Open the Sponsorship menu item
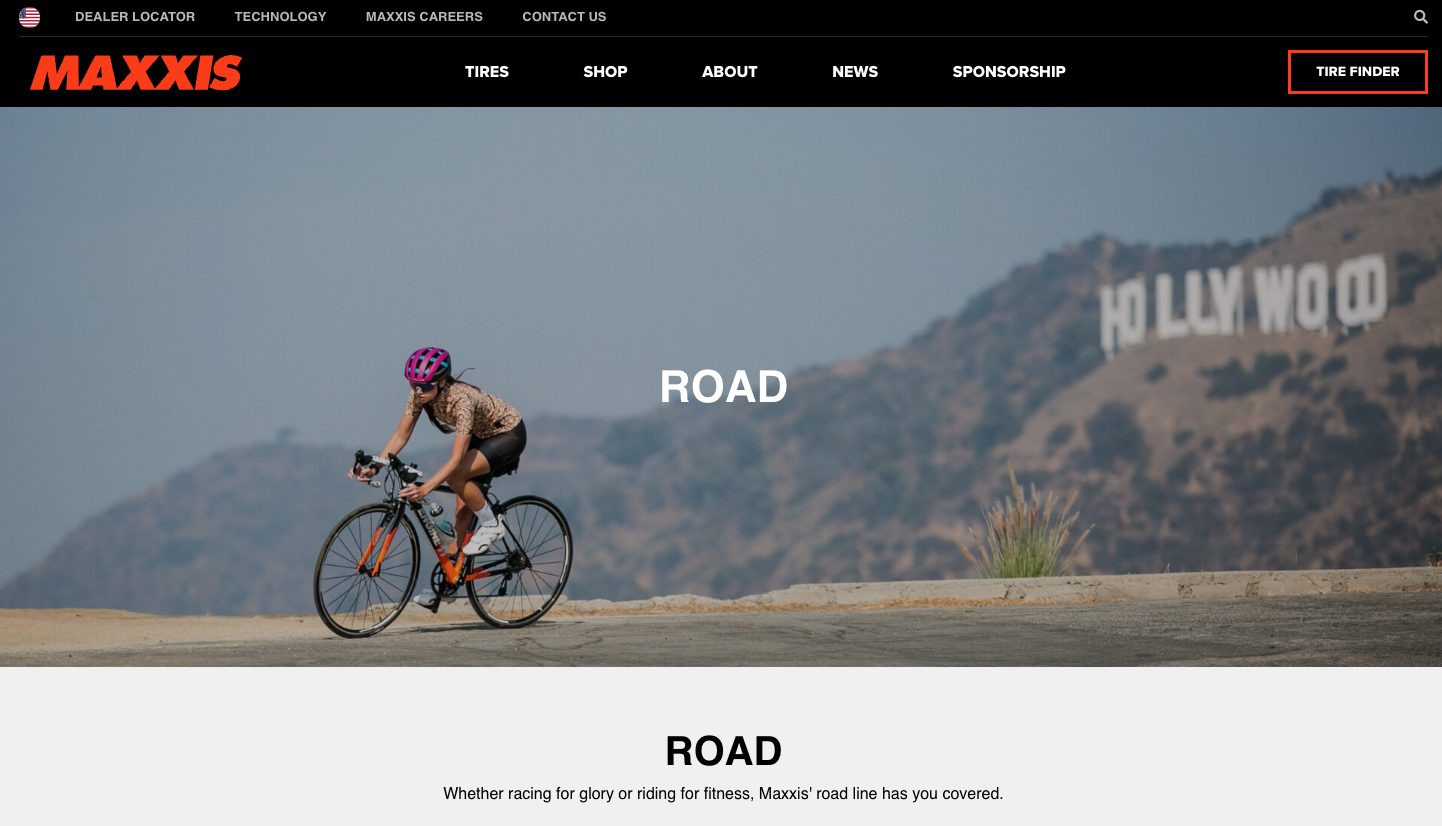1442x826 pixels. [1009, 72]
